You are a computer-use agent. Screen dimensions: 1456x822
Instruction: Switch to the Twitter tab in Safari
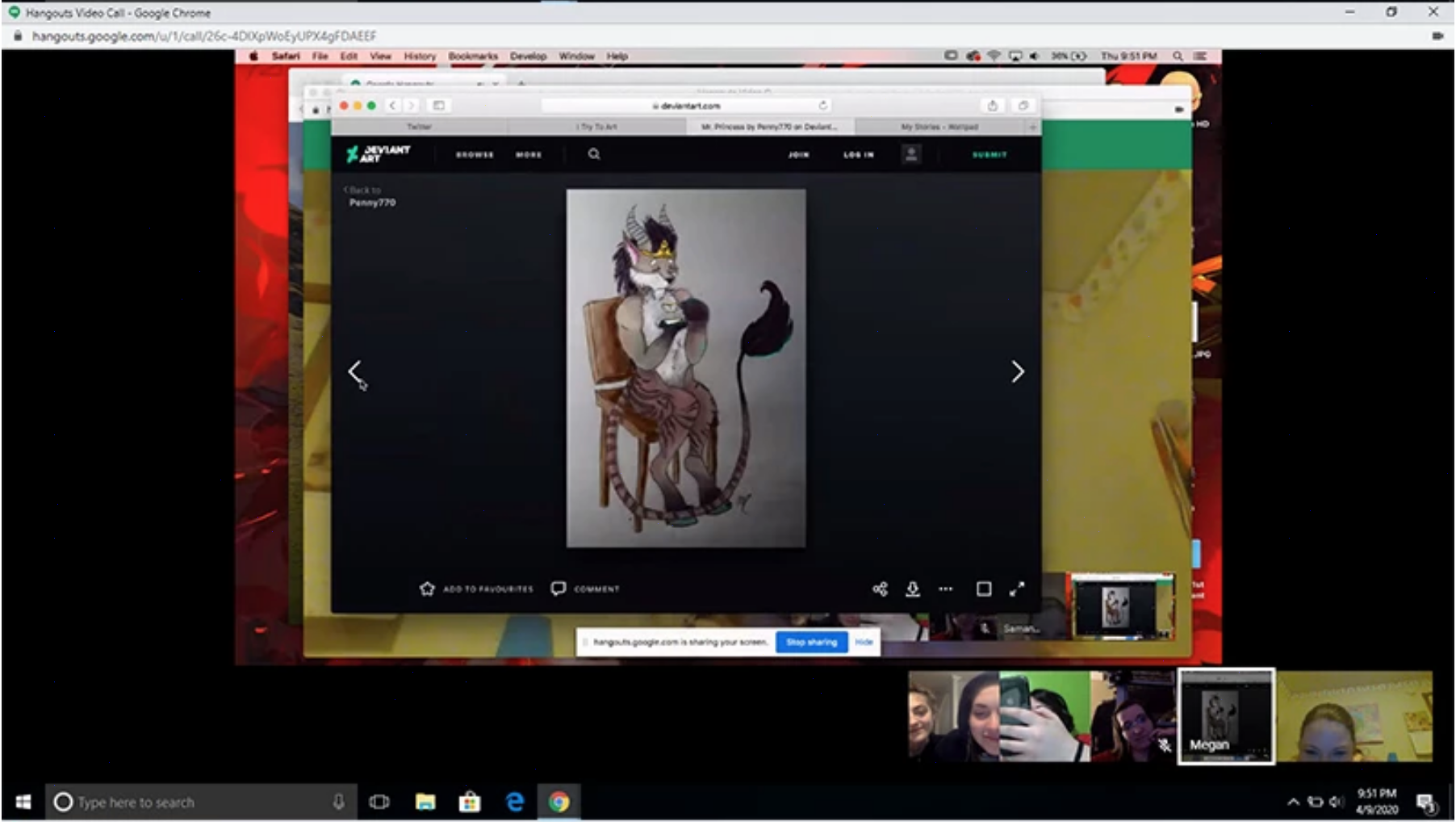[x=420, y=127]
